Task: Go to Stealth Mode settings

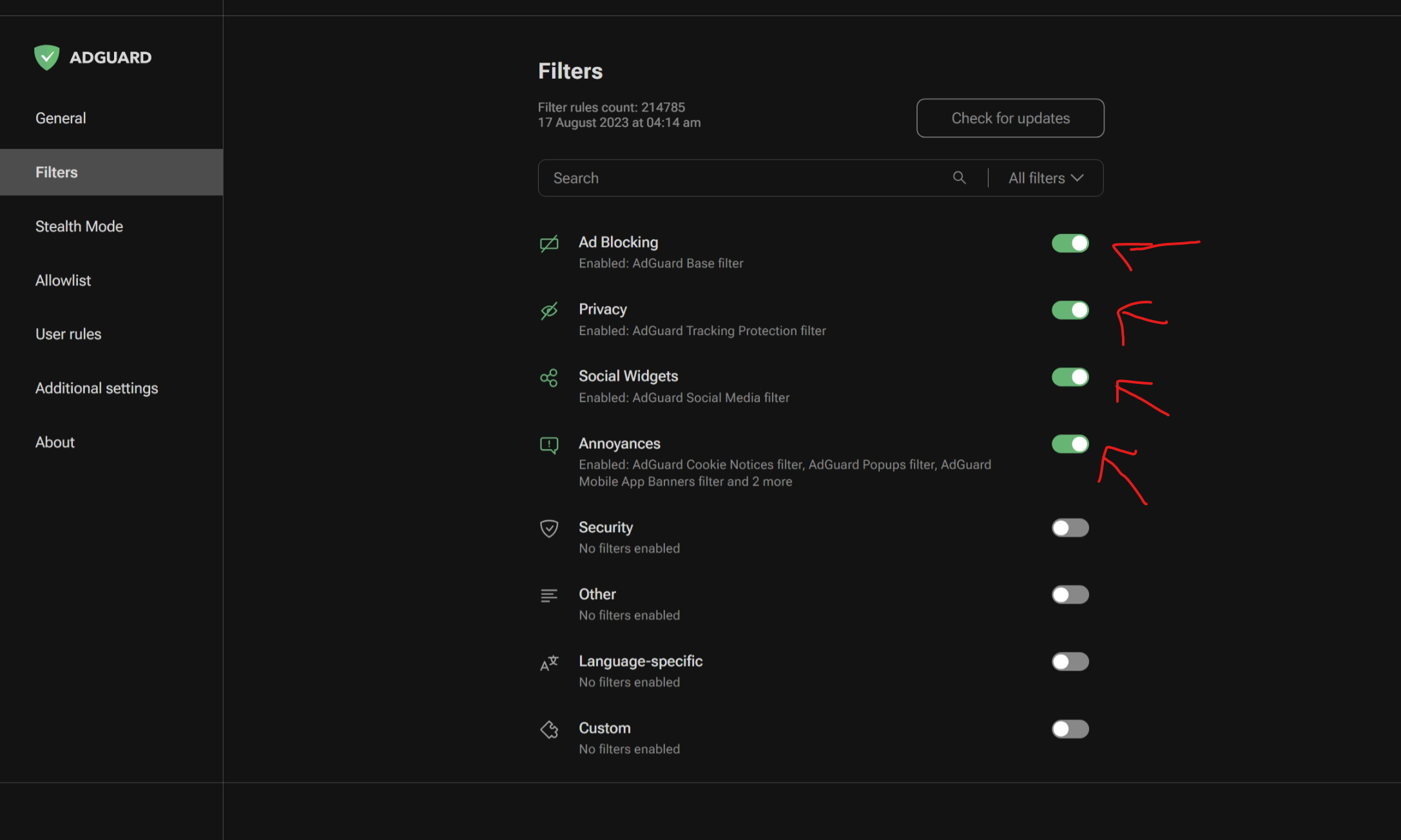Action: point(79,226)
